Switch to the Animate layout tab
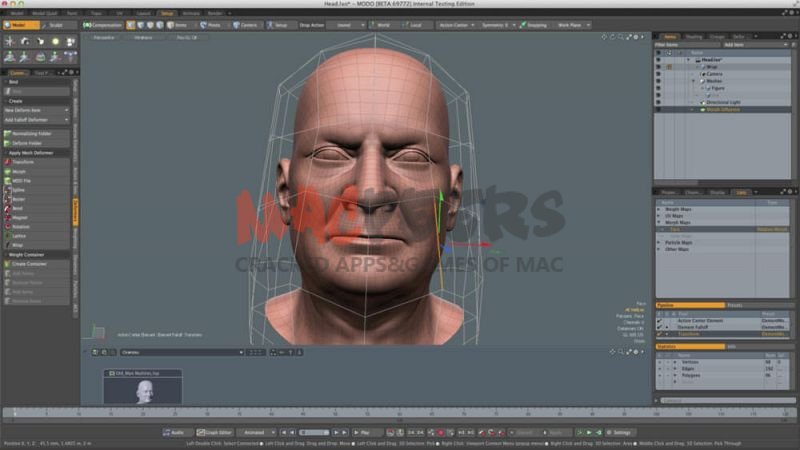Image resolution: width=800 pixels, height=450 pixels. (189, 13)
